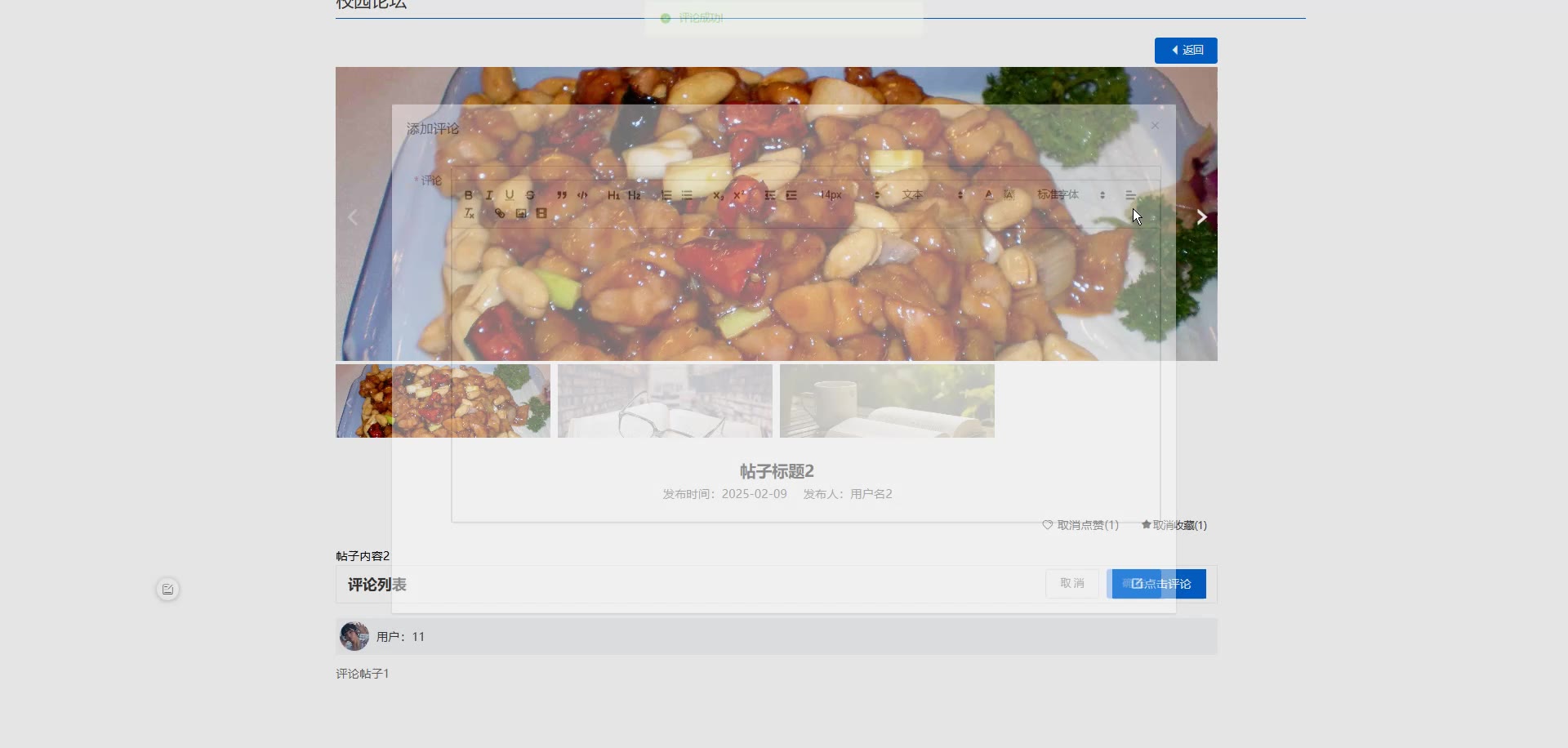Image resolution: width=1568 pixels, height=748 pixels.
Task: Click the 评论列表 heading
Action: [377, 585]
